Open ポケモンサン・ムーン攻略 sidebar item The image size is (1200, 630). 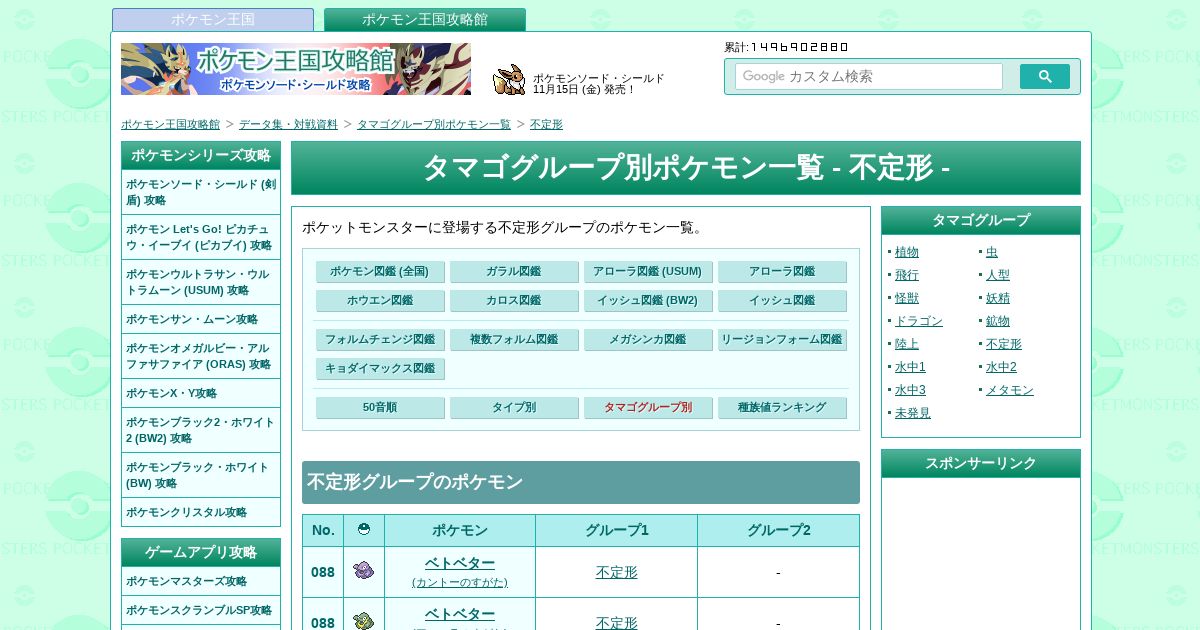tap(201, 319)
